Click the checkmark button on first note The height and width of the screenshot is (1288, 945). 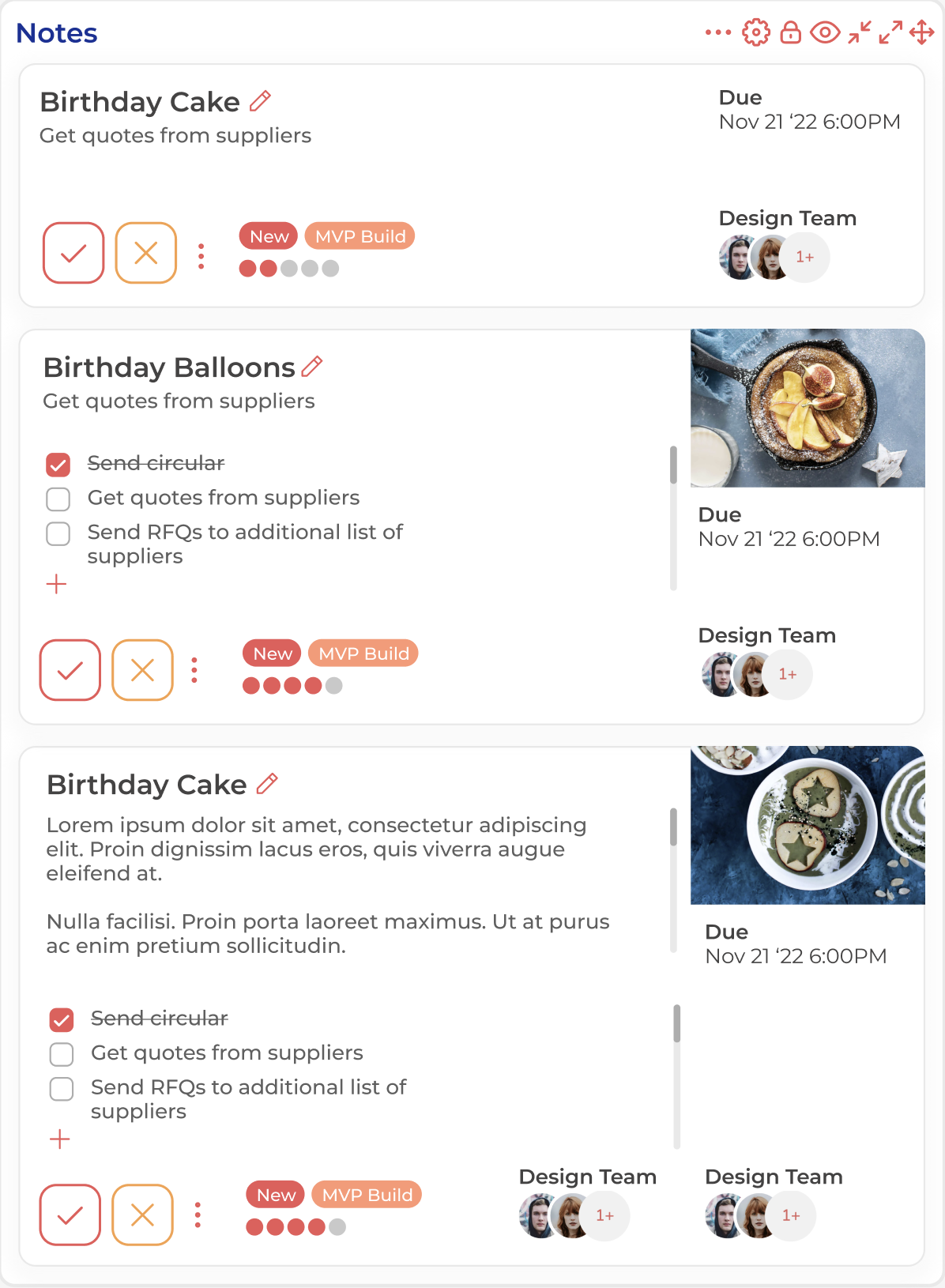coord(73,253)
